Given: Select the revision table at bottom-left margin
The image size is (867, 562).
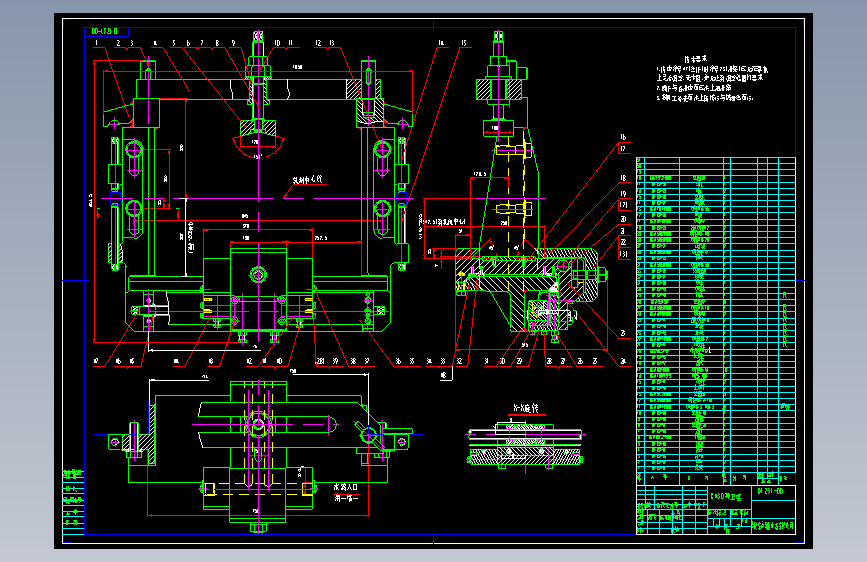Looking at the screenshot, I should (73, 502).
